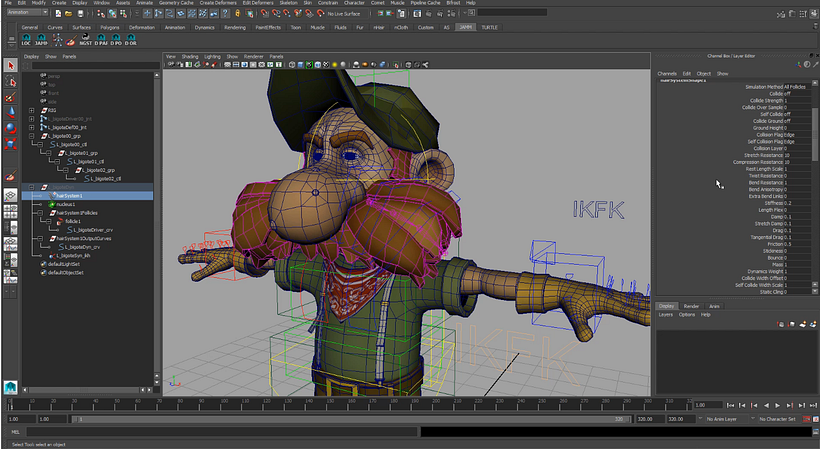Switch to the Polygons shelf tab
This screenshot has height=449, width=820.
click(112, 28)
